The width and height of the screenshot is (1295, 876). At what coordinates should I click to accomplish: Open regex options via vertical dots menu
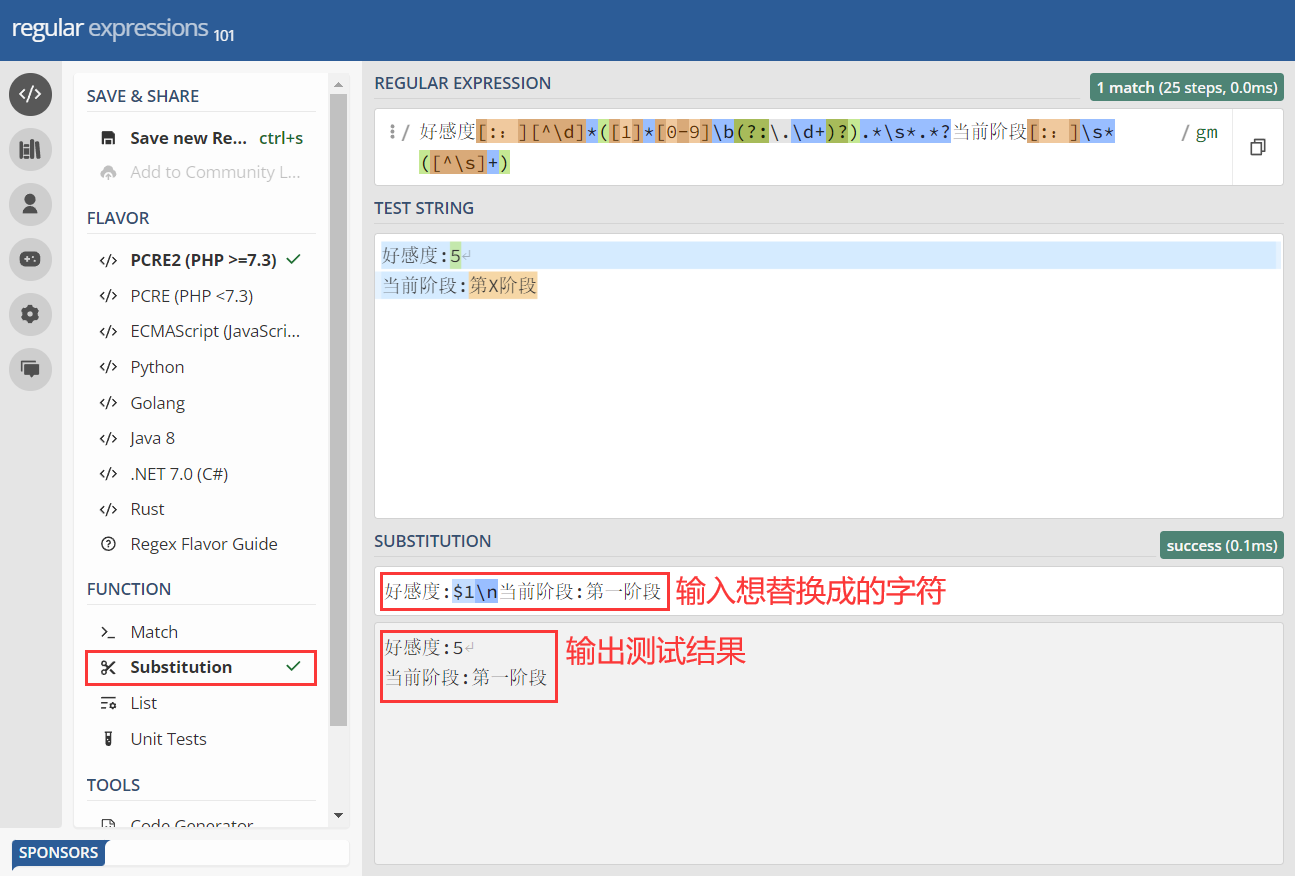point(394,131)
